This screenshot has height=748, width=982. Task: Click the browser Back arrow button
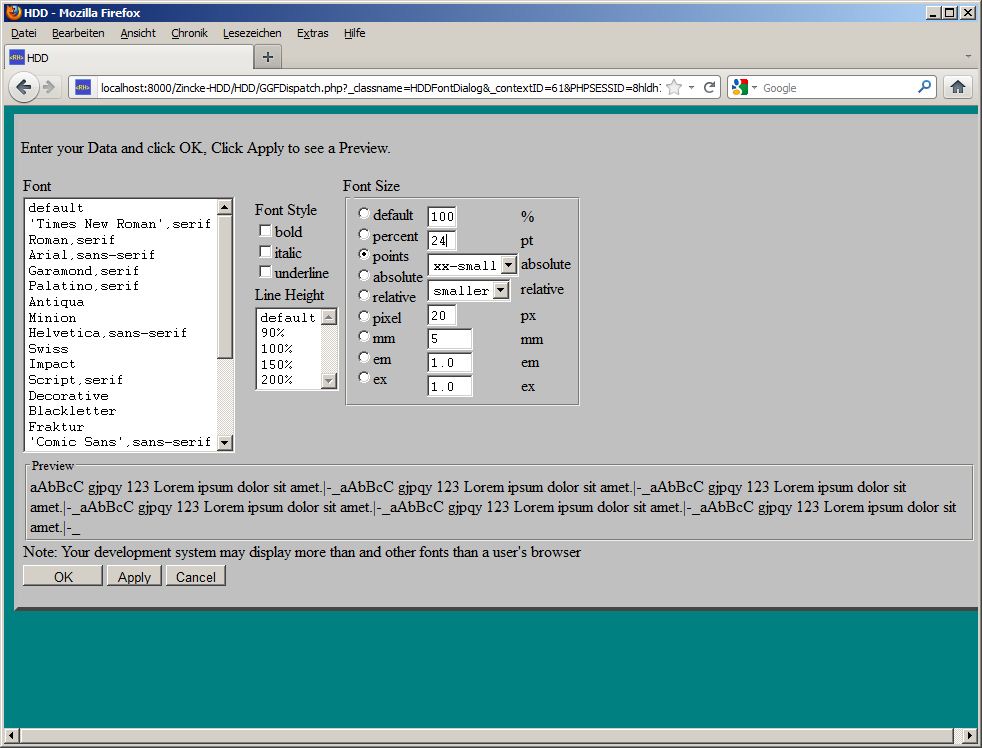tap(23, 87)
